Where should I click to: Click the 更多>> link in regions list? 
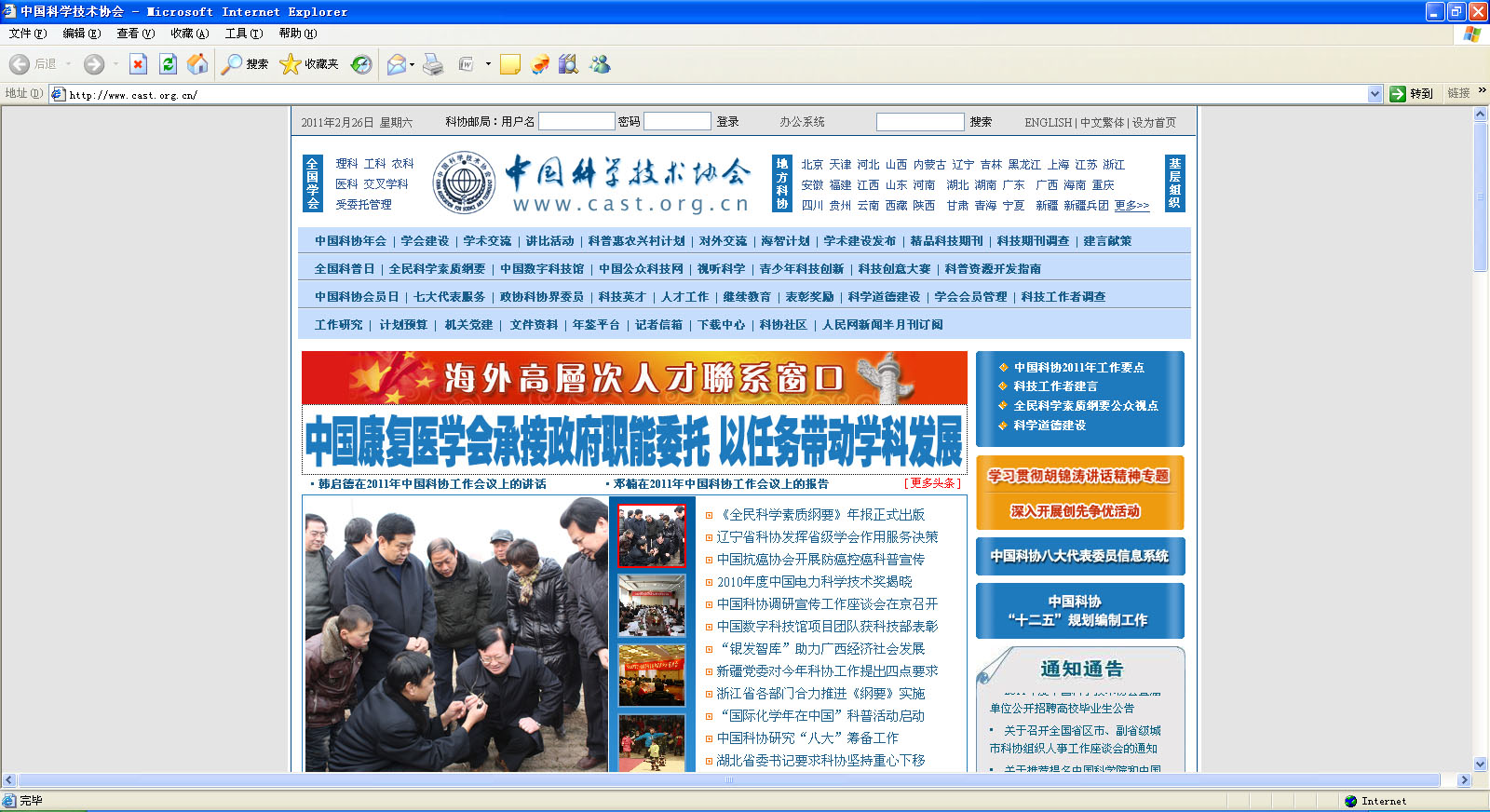coord(1131,206)
